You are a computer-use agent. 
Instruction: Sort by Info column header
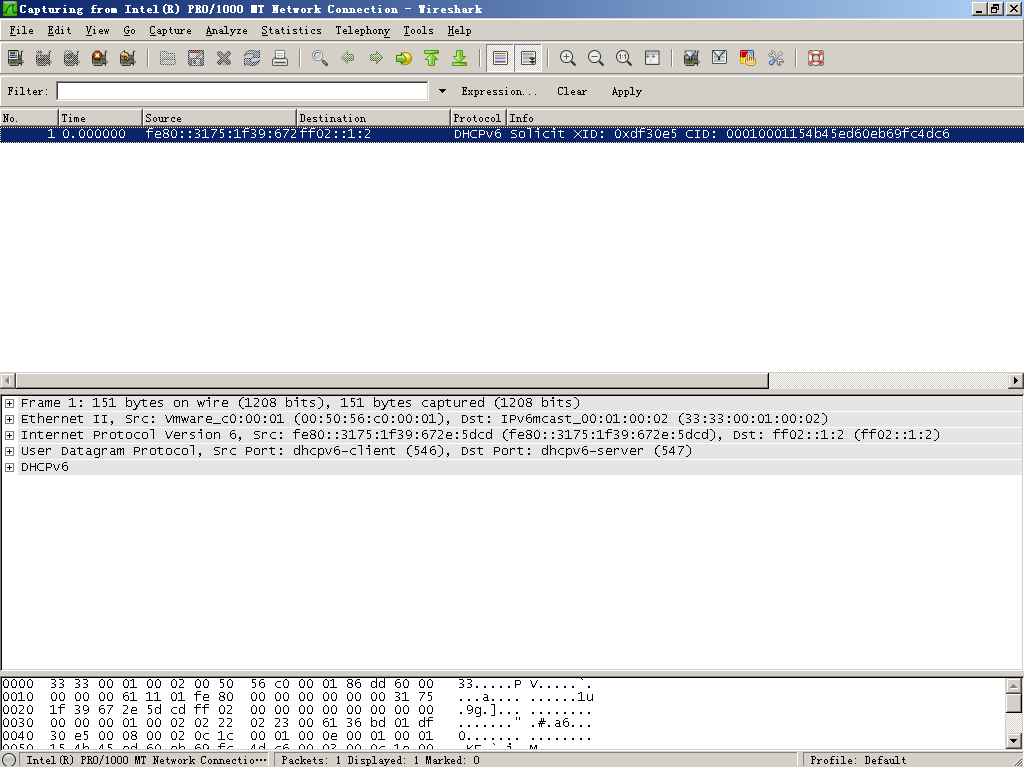[x=765, y=118]
